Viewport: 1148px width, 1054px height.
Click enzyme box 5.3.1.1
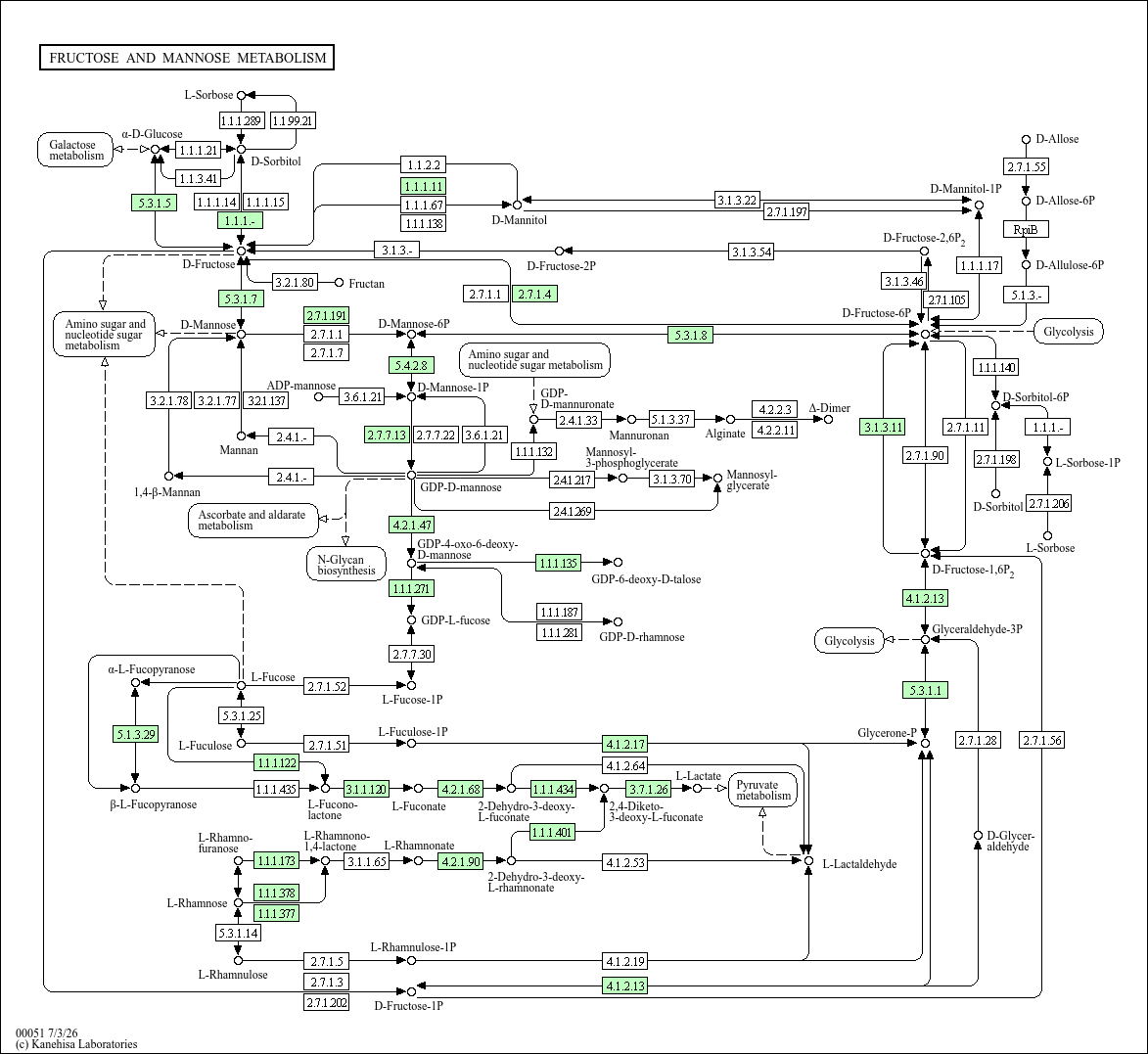coord(926,690)
